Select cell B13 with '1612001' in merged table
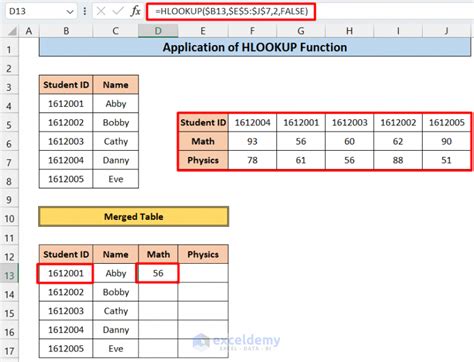Image resolution: width=474 pixels, height=362 pixels. (65, 273)
